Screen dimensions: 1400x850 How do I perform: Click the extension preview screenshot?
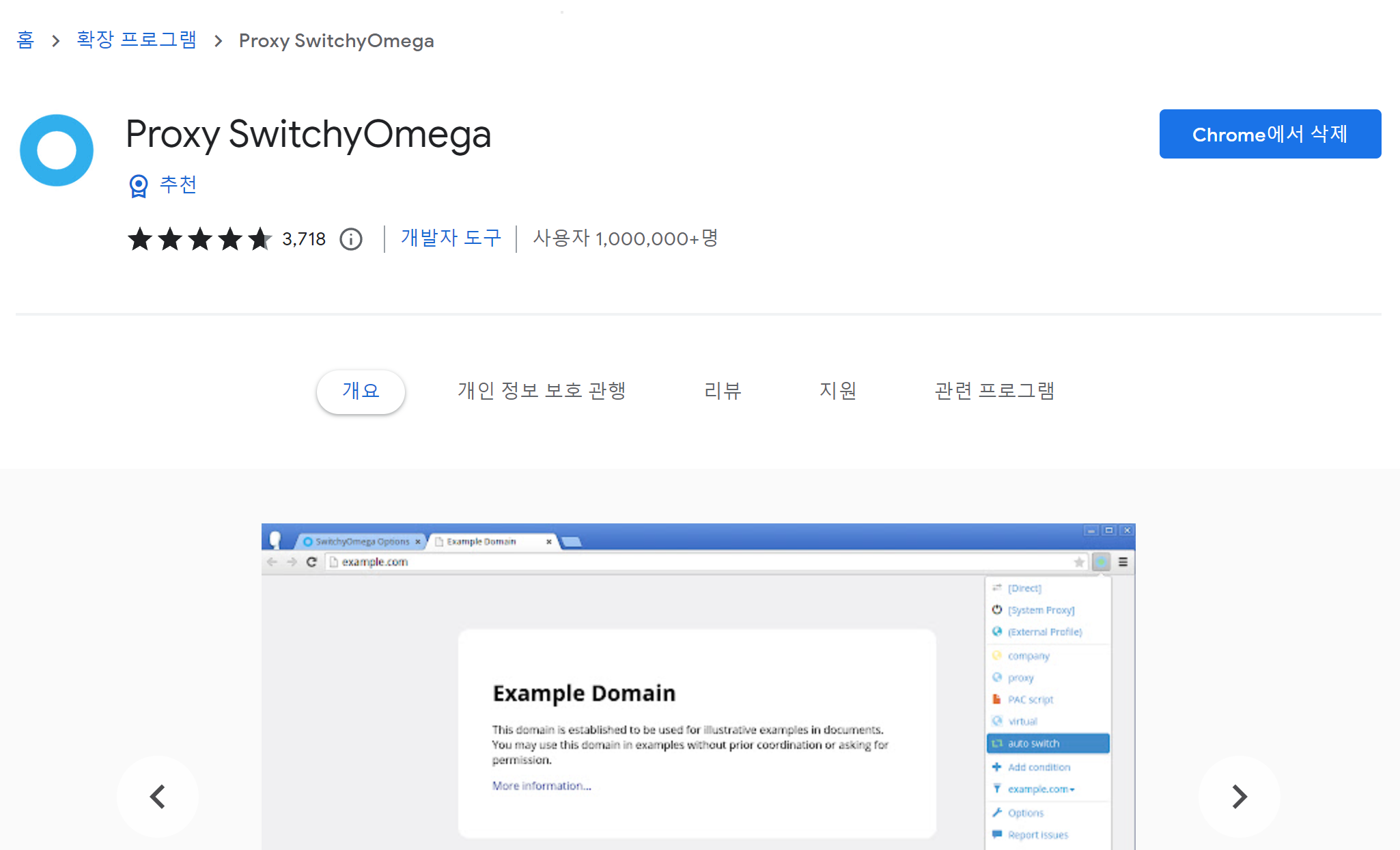[x=698, y=687]
